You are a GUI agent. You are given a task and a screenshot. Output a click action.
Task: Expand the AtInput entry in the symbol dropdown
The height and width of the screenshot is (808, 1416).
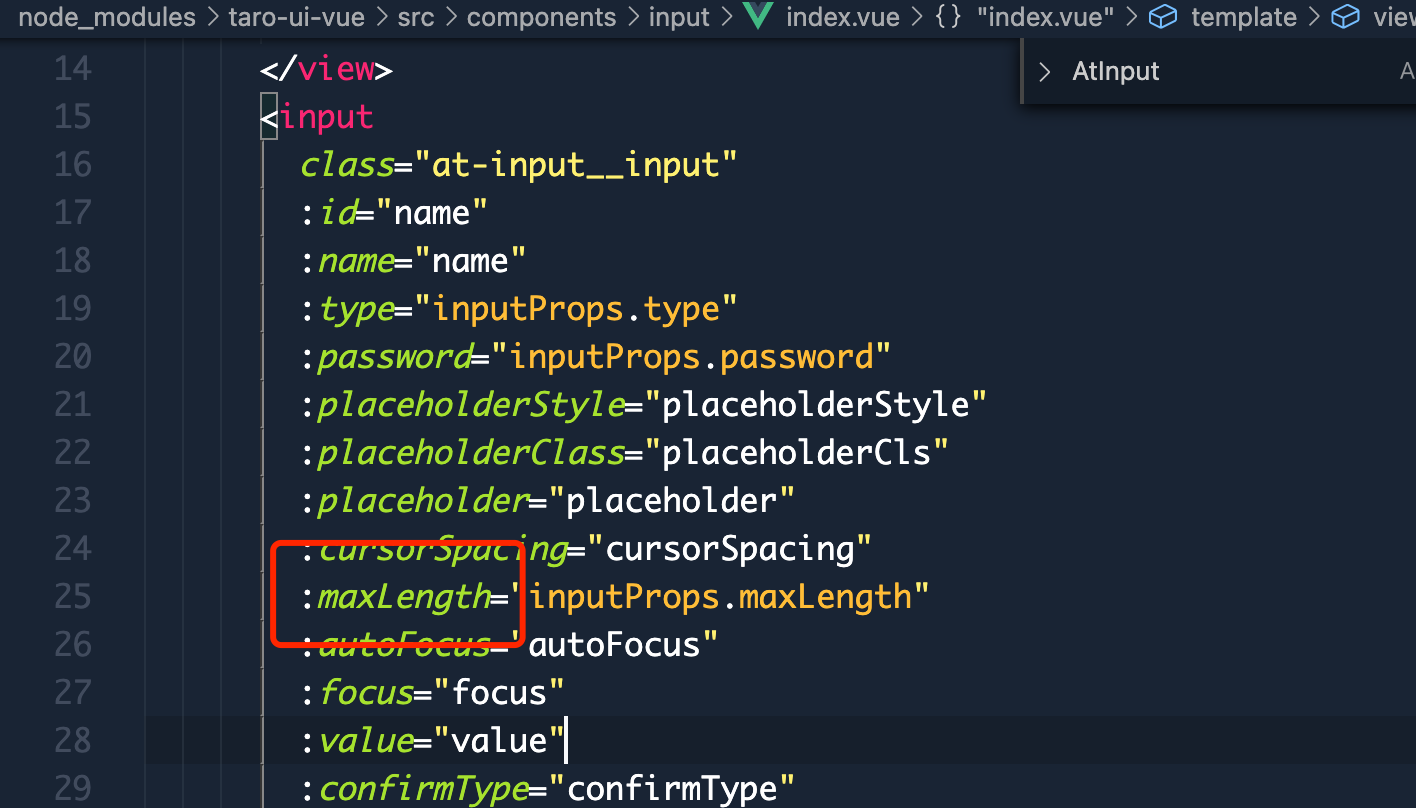1044,70
